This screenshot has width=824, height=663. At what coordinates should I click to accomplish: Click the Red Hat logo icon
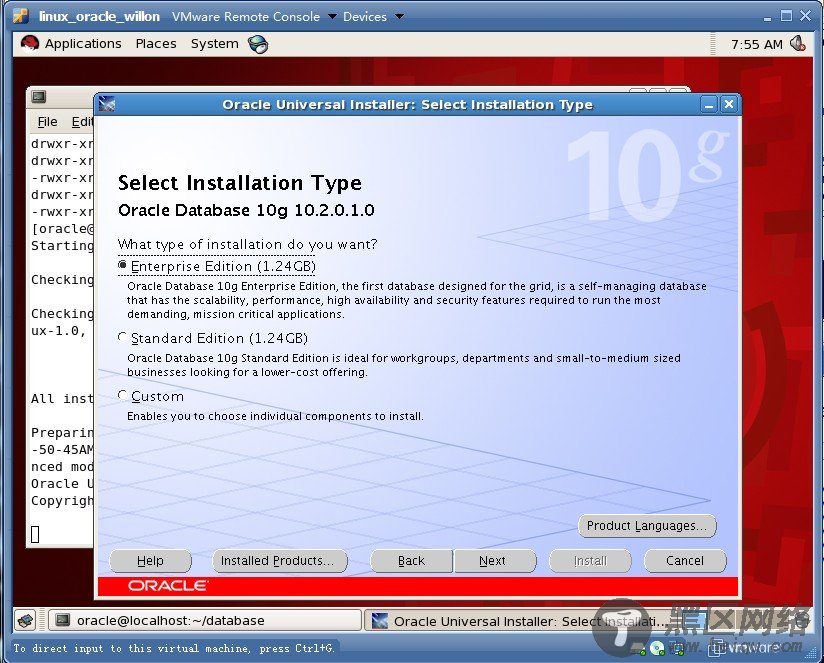(30, 44)
